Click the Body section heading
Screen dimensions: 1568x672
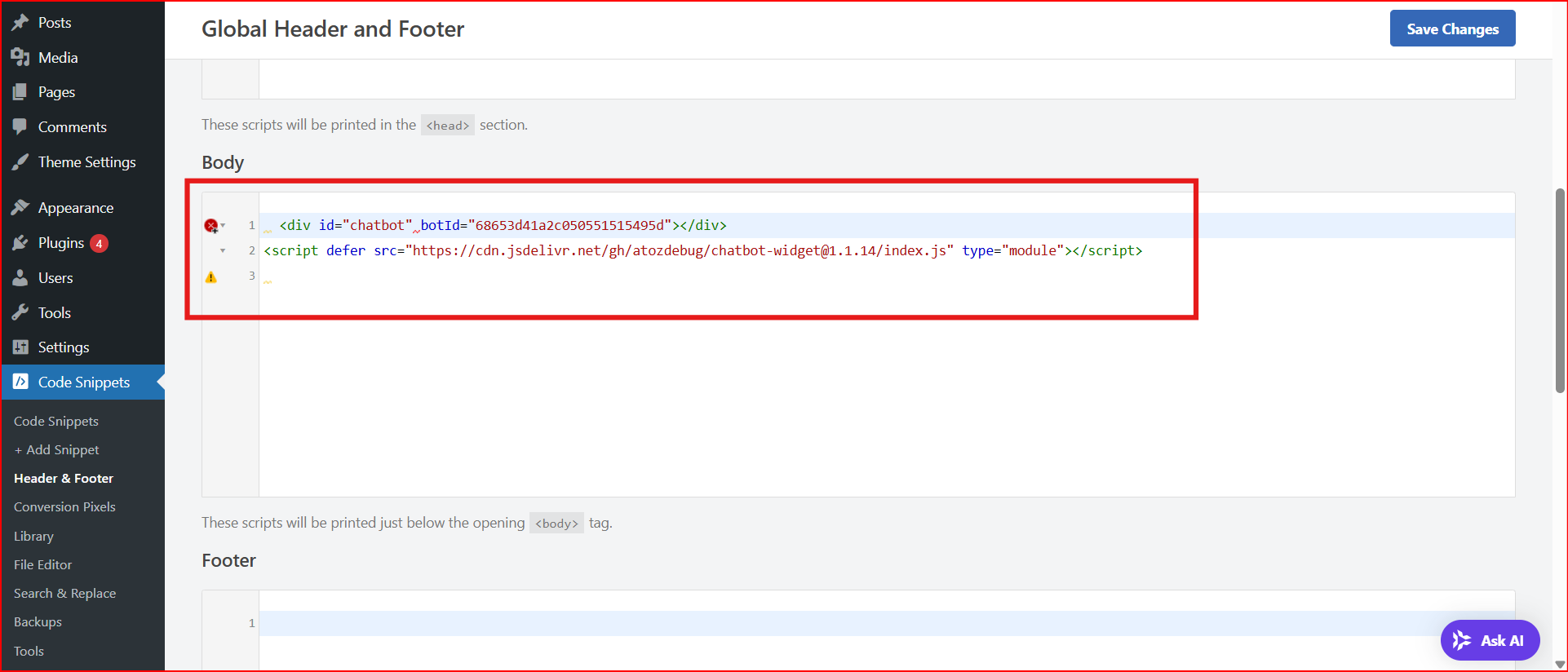click(223, 162)
